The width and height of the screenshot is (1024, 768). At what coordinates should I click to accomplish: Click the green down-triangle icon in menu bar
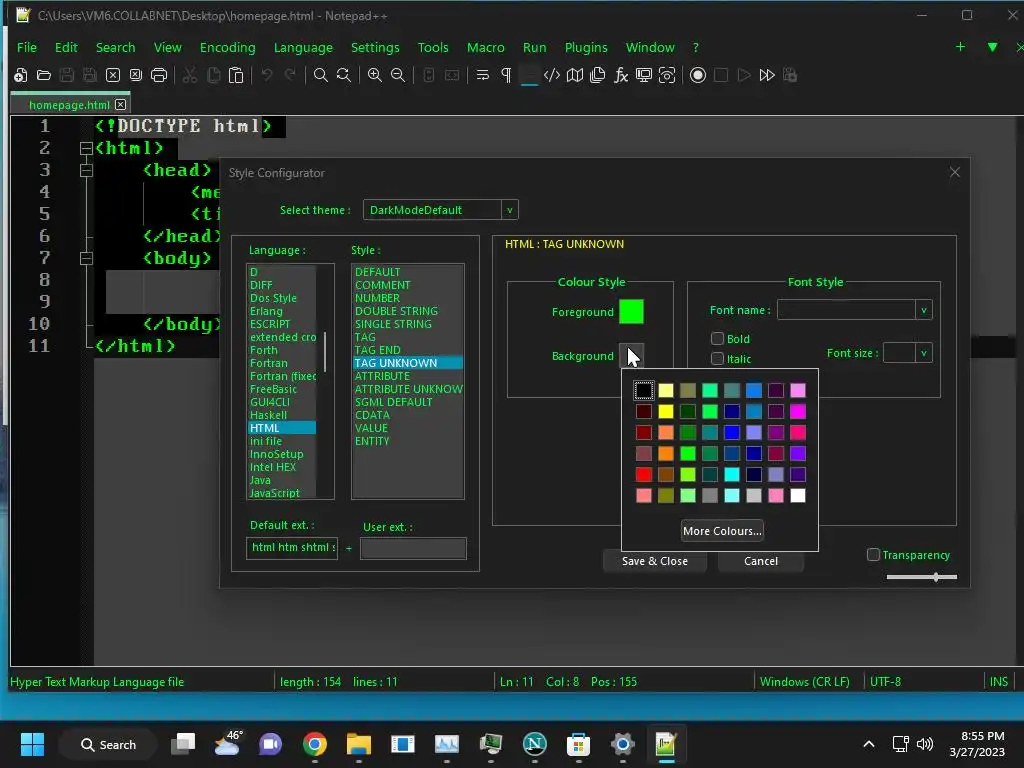pos(993,47)
